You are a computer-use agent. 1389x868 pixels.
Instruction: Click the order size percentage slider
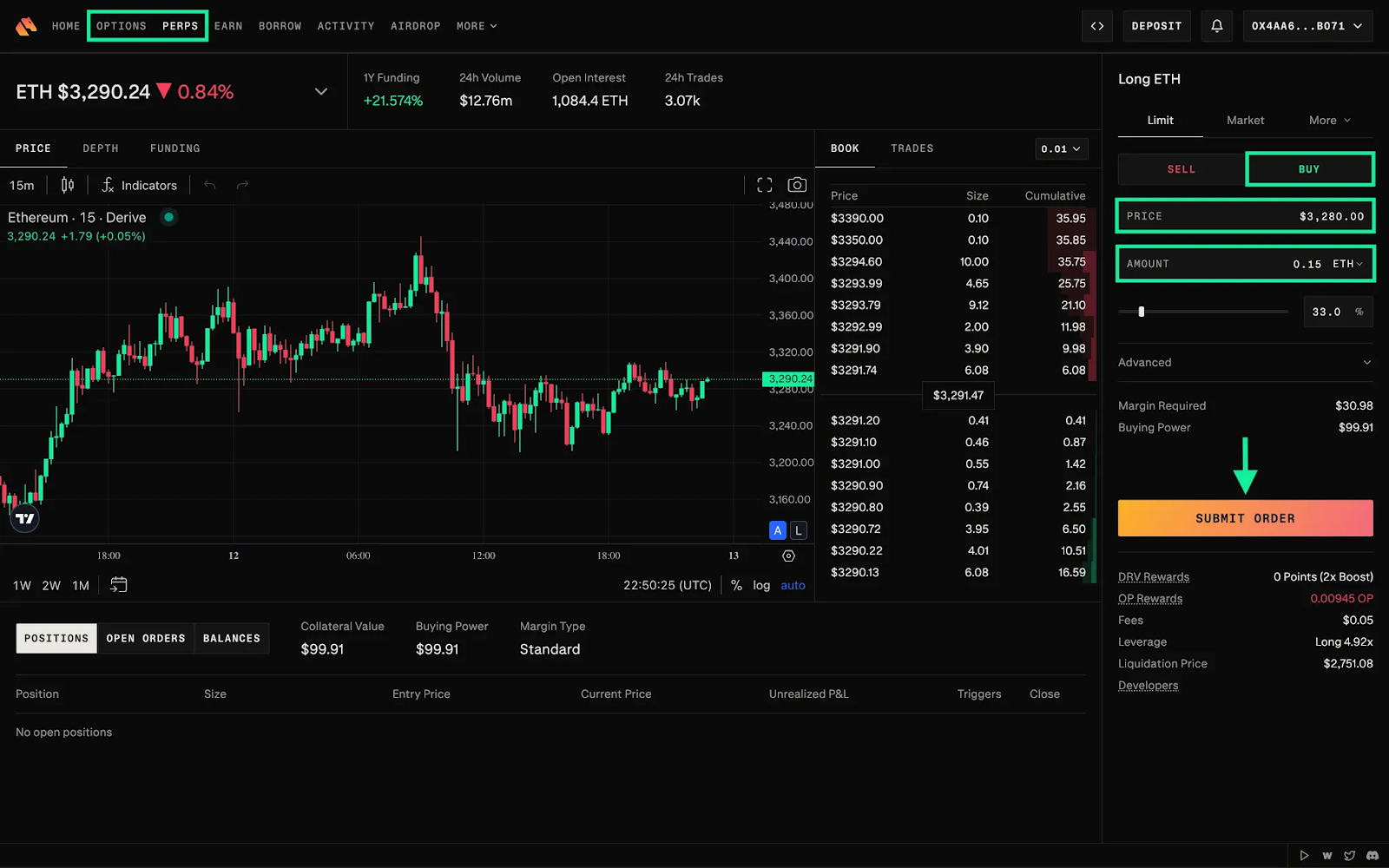point(1203,312)
